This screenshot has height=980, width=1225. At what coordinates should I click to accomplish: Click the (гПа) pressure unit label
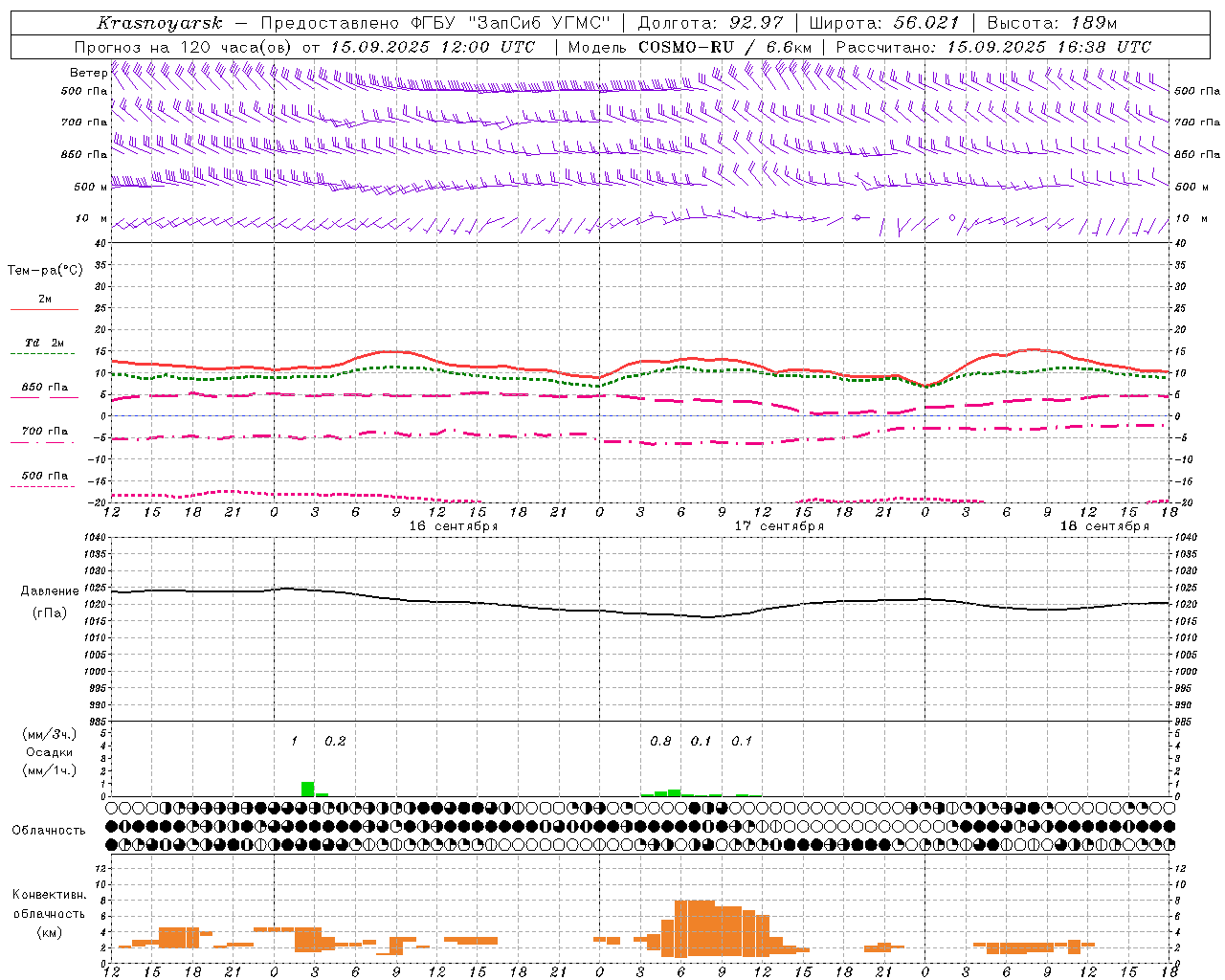coord(50,613)
